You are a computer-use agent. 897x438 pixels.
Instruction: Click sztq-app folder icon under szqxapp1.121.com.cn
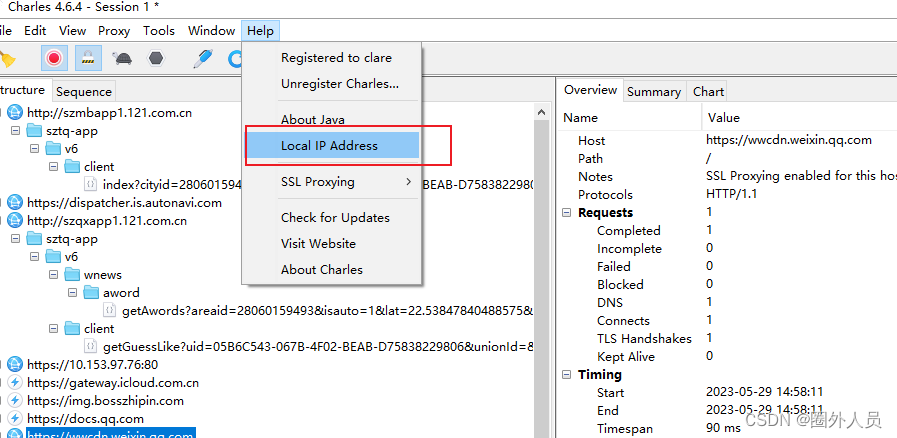click(34, 238)
